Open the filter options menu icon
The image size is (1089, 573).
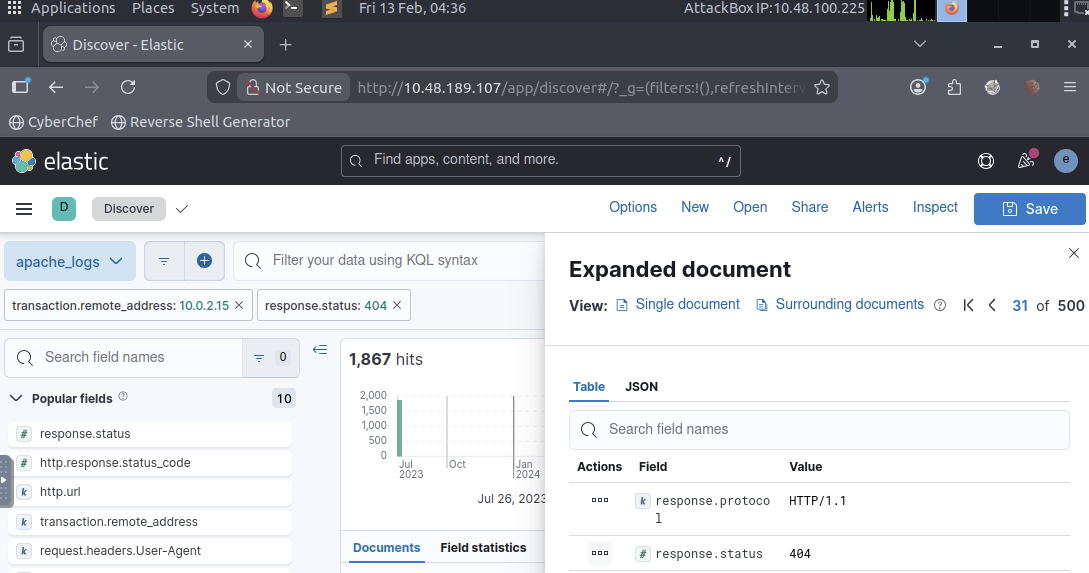click(x=164, y=261)
